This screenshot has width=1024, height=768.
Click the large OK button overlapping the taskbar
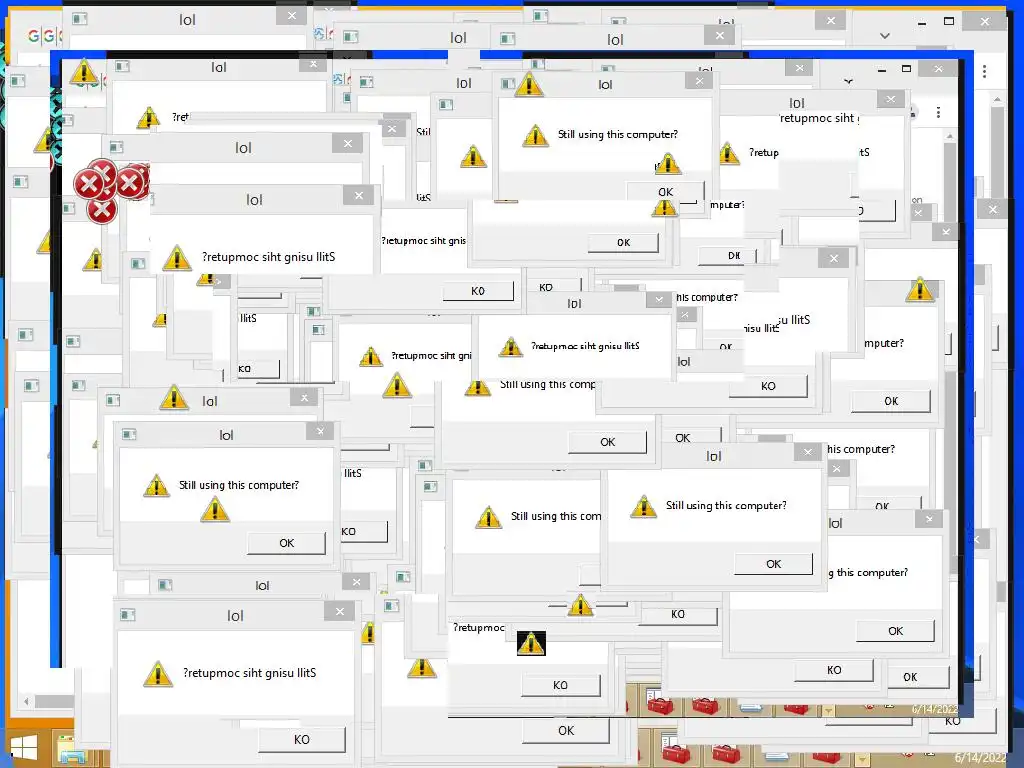pyautogui.click(x=566, y=730)
